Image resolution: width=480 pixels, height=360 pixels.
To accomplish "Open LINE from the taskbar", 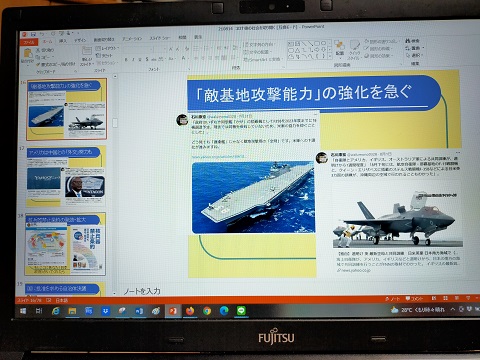I will tap(241, 311).
